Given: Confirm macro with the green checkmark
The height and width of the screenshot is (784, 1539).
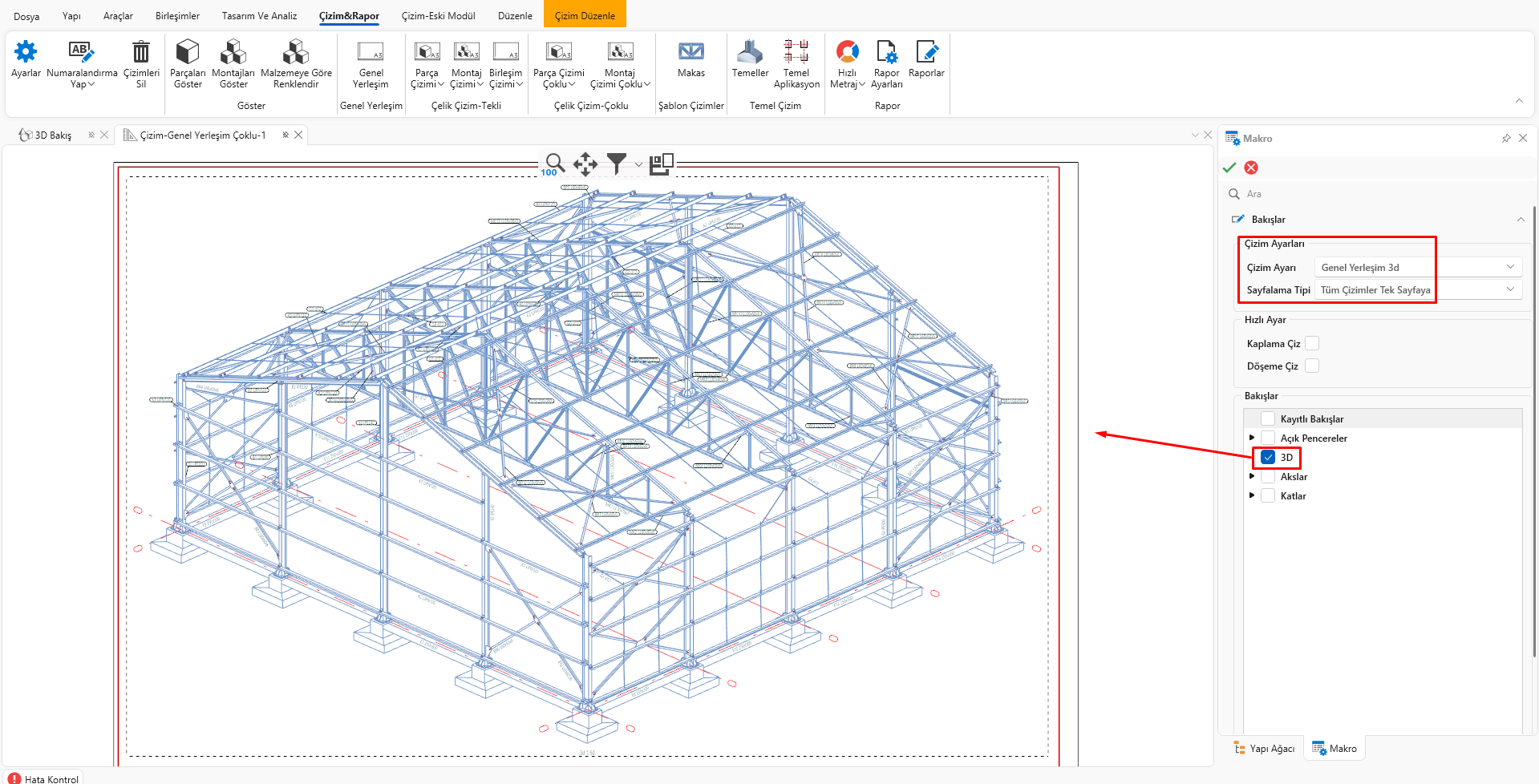Looking at the screenshot, I should pos(1229,168).
